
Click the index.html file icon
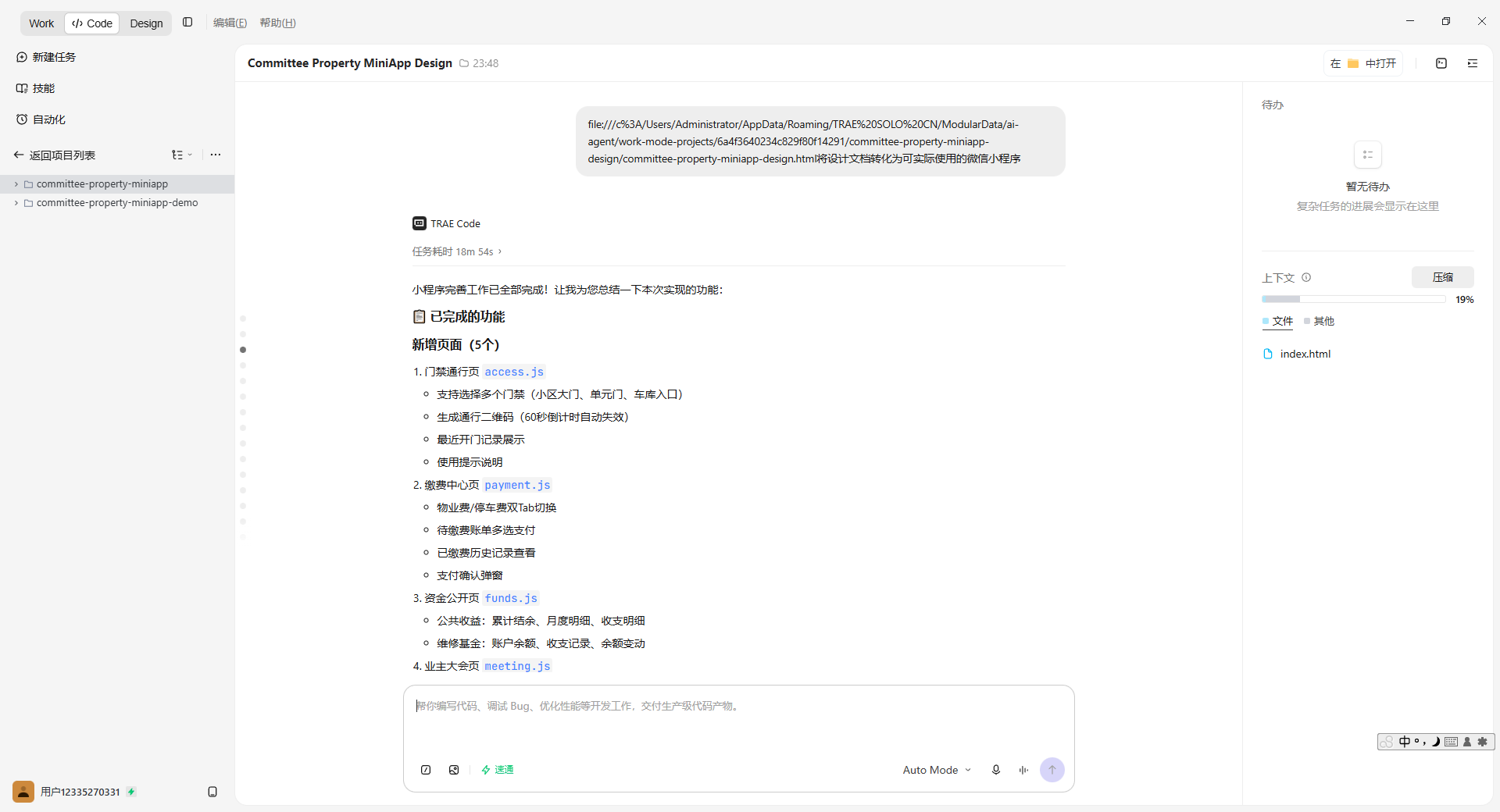(x=1268, y=354)
